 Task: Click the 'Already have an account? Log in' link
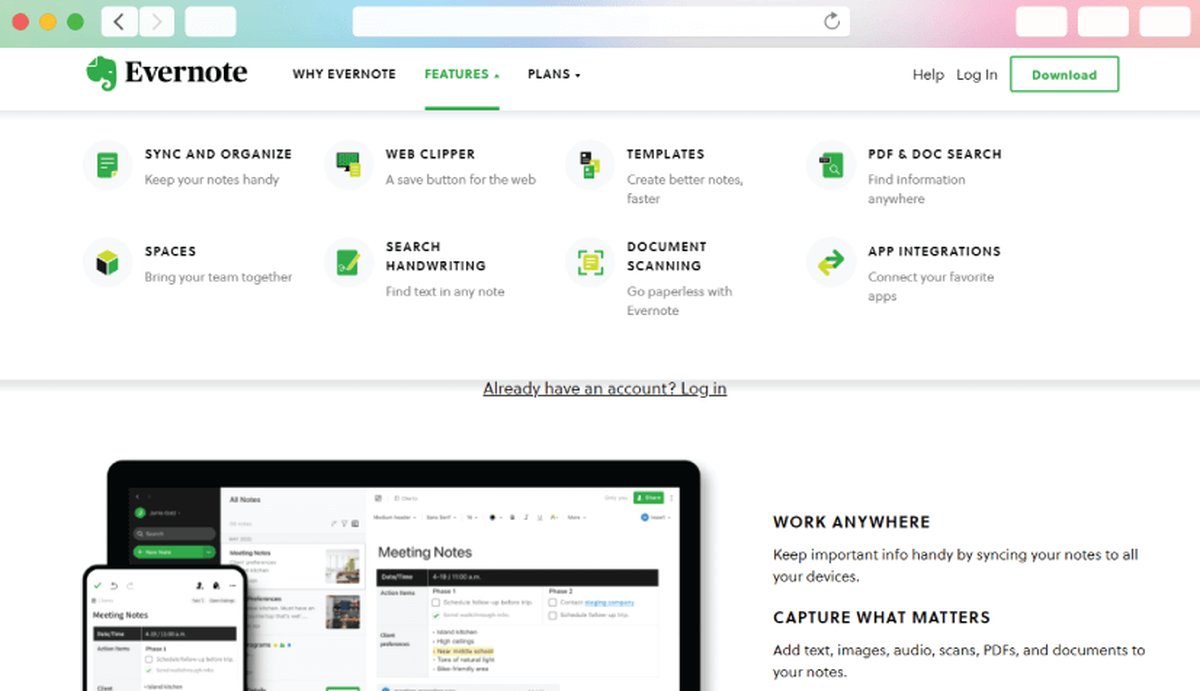click(604, 389)
